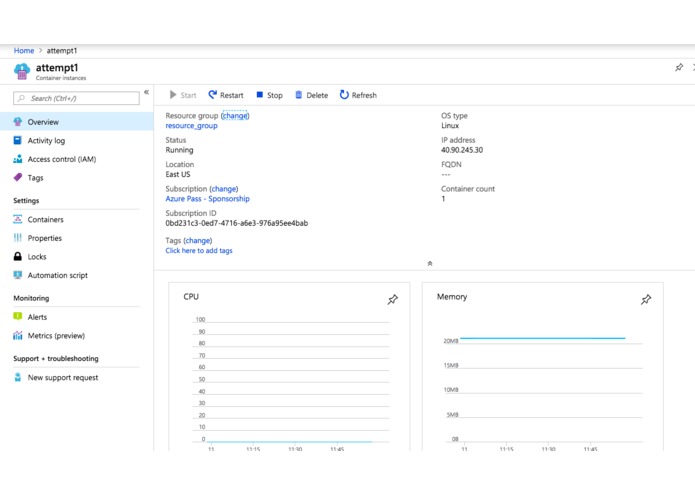Open Azure Pass - Sponsorship link
Image resolution: width=695 pixels, height=494 pixels.
click(207, 199)
